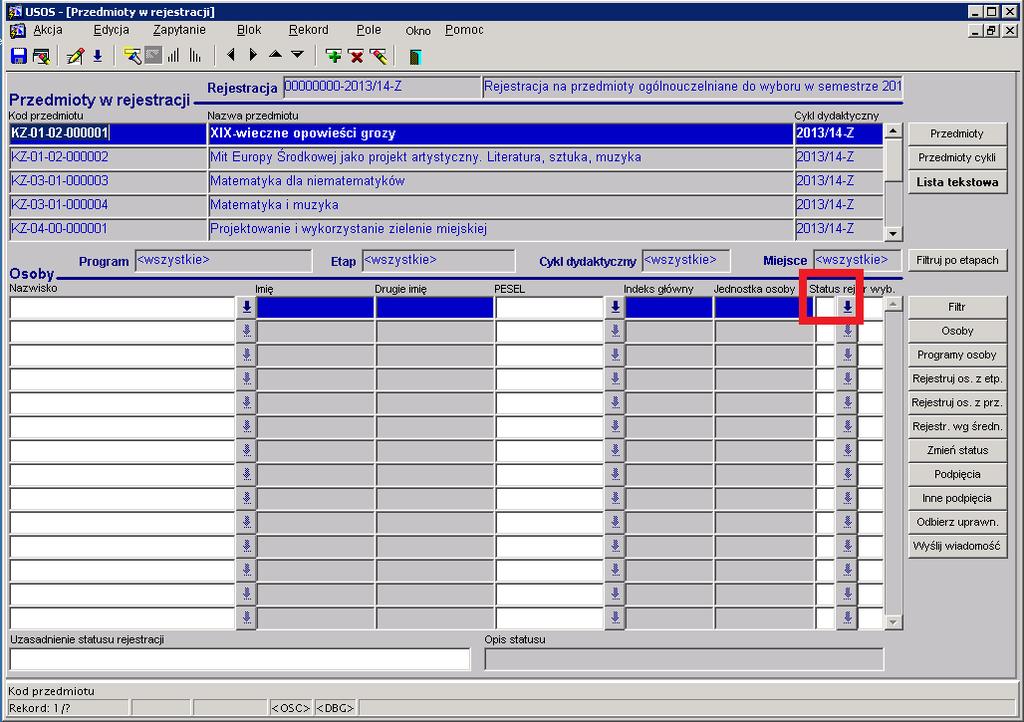Click Odbierz uprawn. button
The image size is (1024, 722).
click(x=957, y=522)
